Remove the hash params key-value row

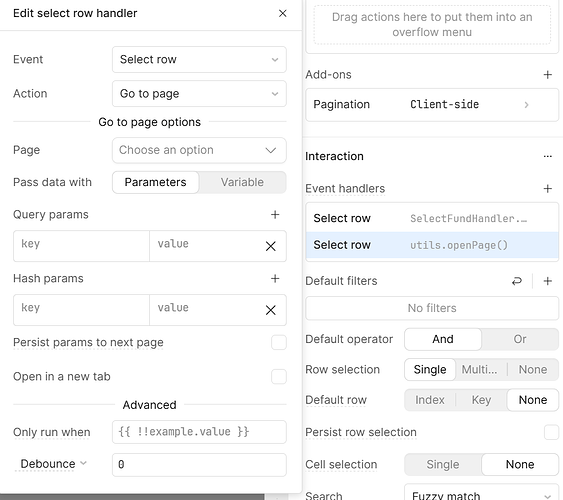pos(271,310)
